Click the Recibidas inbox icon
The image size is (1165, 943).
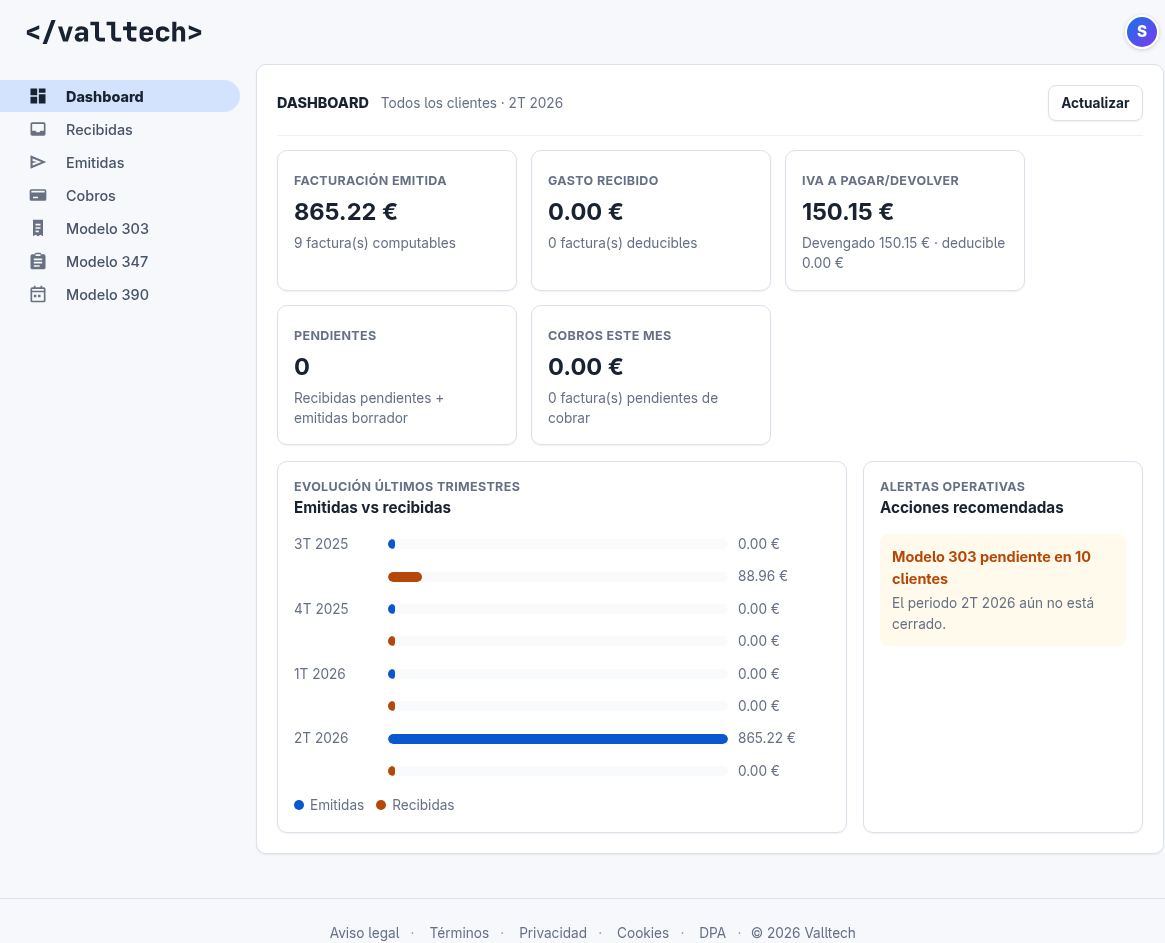[x=38, y=129]
